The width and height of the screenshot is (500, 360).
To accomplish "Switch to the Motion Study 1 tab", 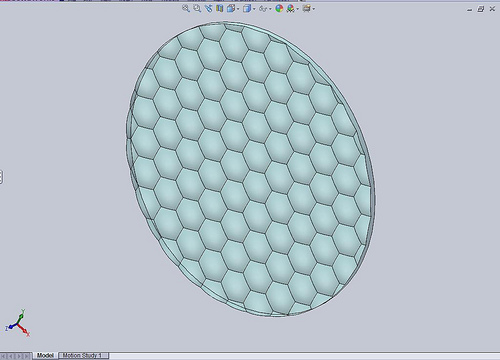I will (83, 355).
